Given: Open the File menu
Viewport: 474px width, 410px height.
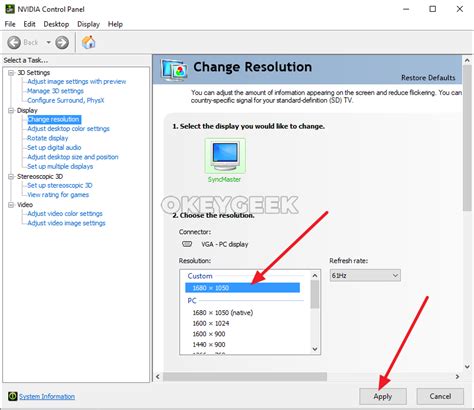Looking at the screenshot, I should coord(10,24).
